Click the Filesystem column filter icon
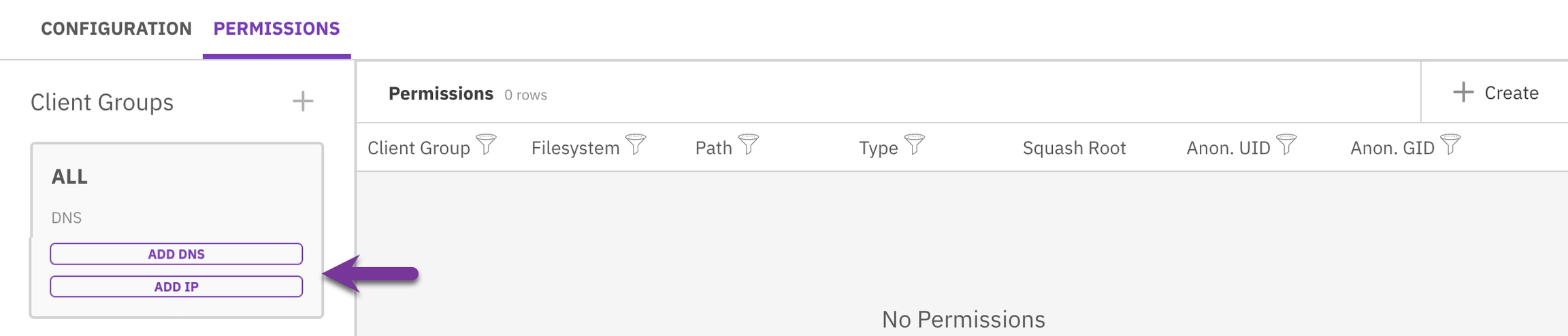1568x336 pixels. [636, 144]
